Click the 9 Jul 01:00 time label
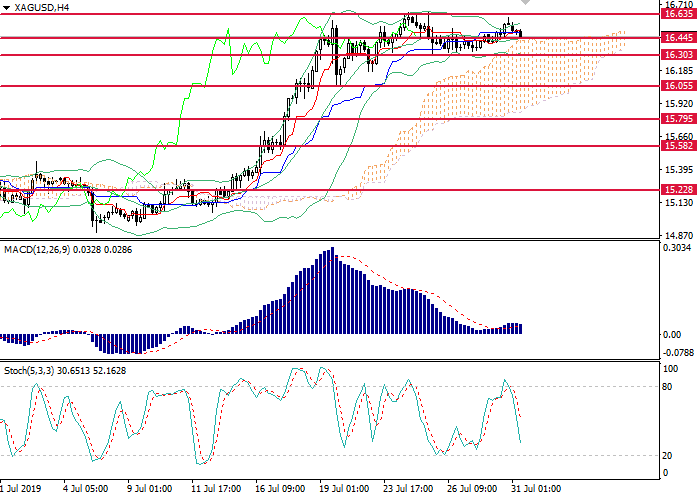The image size is (700, 500). tap(150, 488)
